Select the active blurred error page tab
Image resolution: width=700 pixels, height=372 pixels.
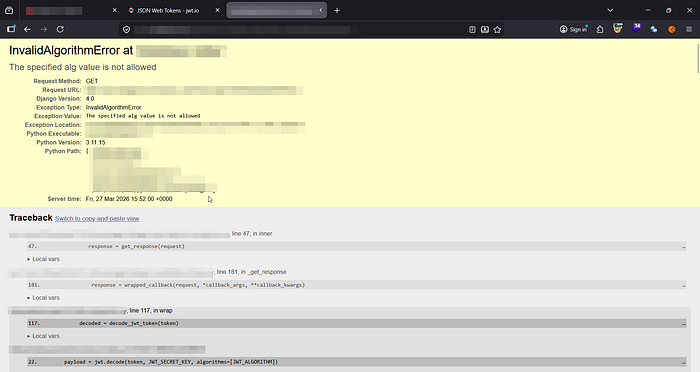[276, 10]
